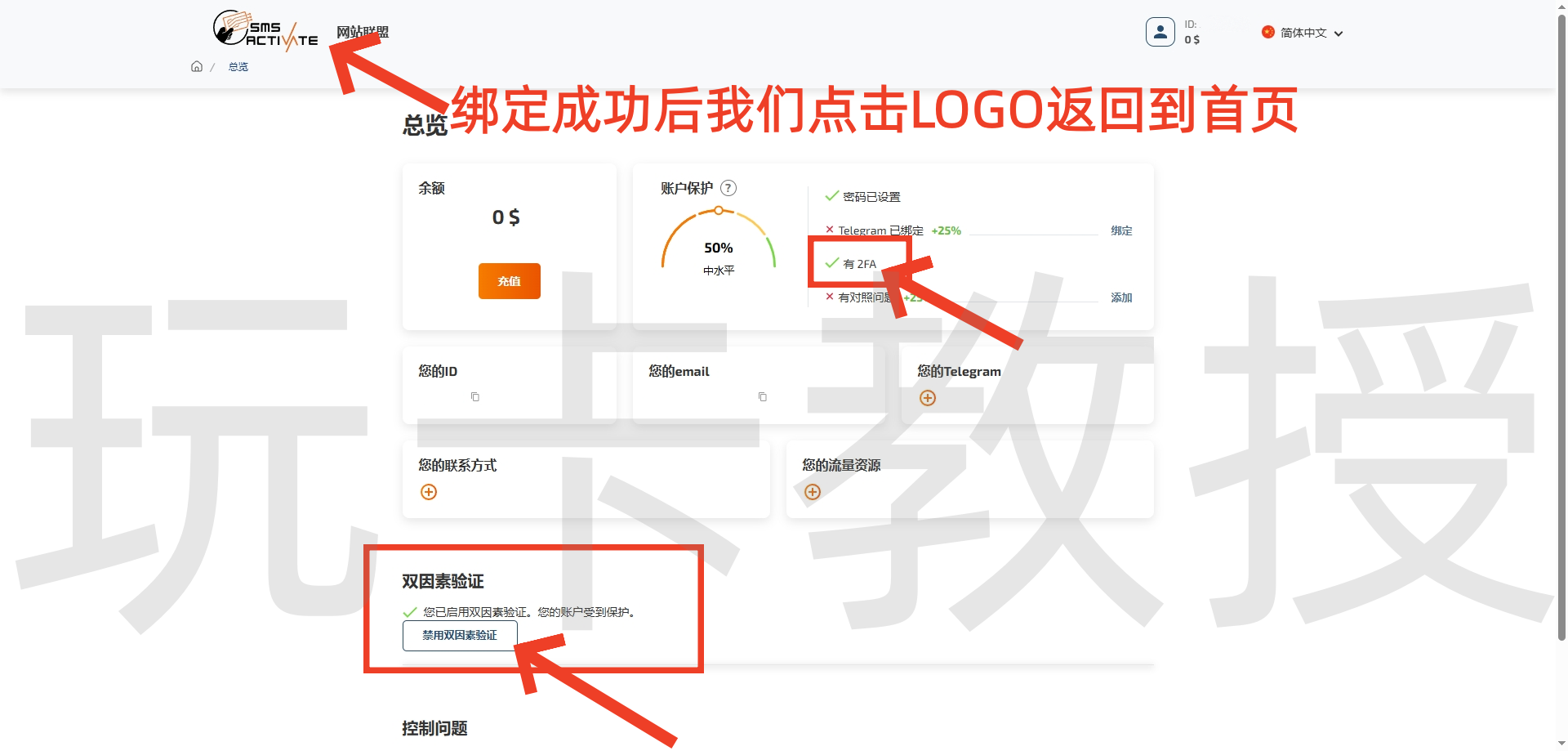Click the 绑定 link next to Telegram
The height and width of the screenshot is (751, 1568).
tap(1121, 230)
